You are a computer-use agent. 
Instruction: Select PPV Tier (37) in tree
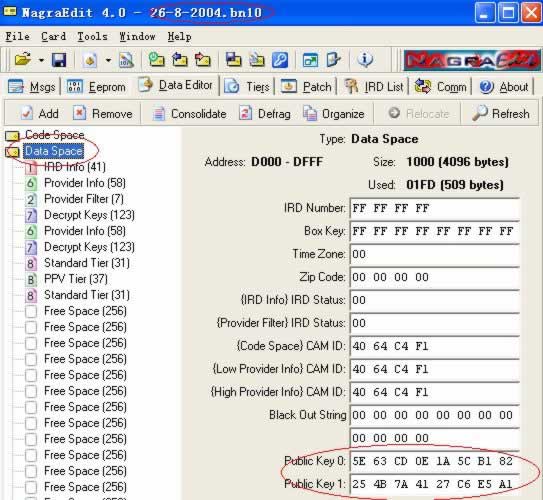tap(76, 279)
